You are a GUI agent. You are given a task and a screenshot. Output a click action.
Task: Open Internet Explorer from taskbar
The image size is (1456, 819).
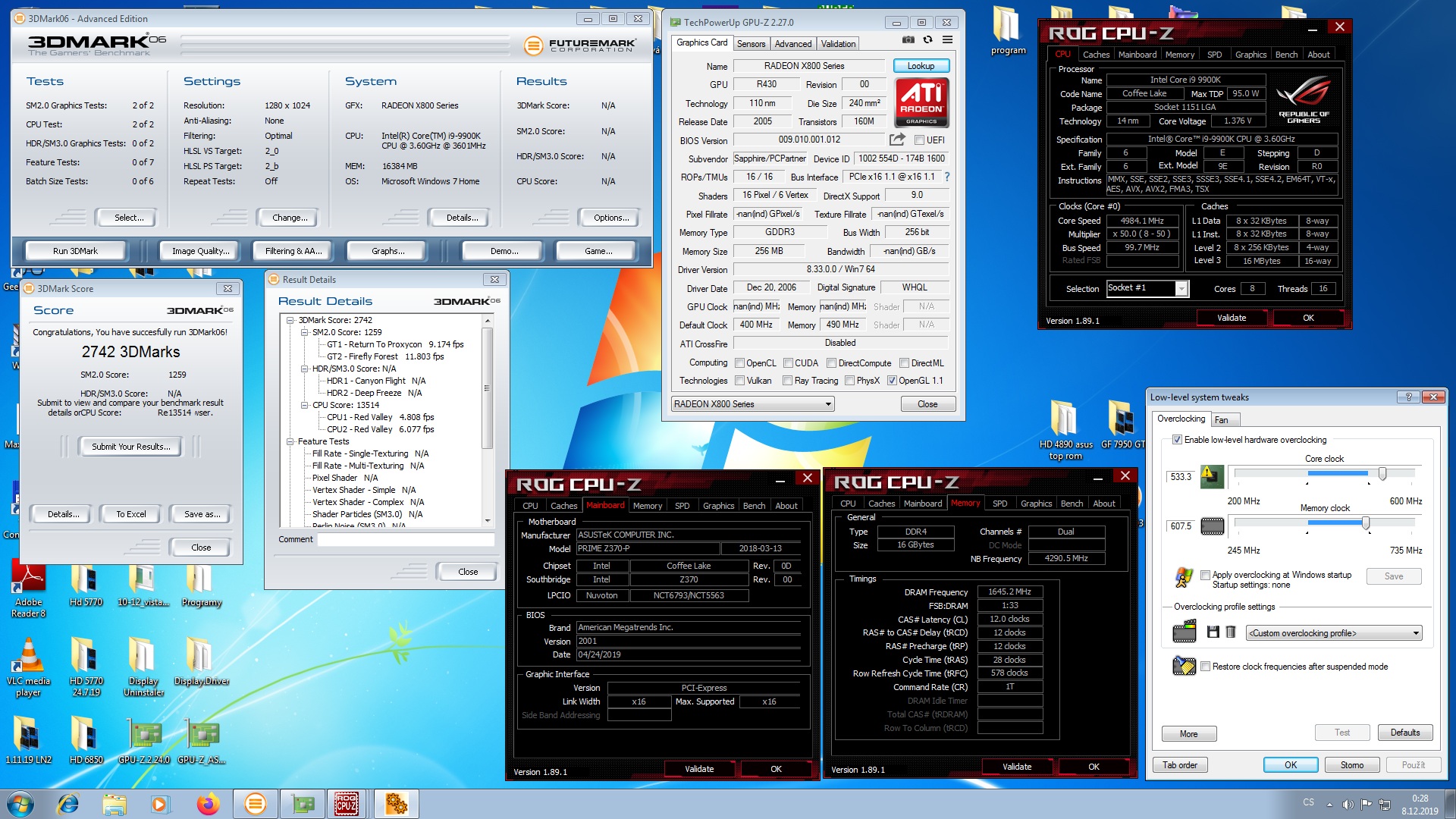[68, 804]
